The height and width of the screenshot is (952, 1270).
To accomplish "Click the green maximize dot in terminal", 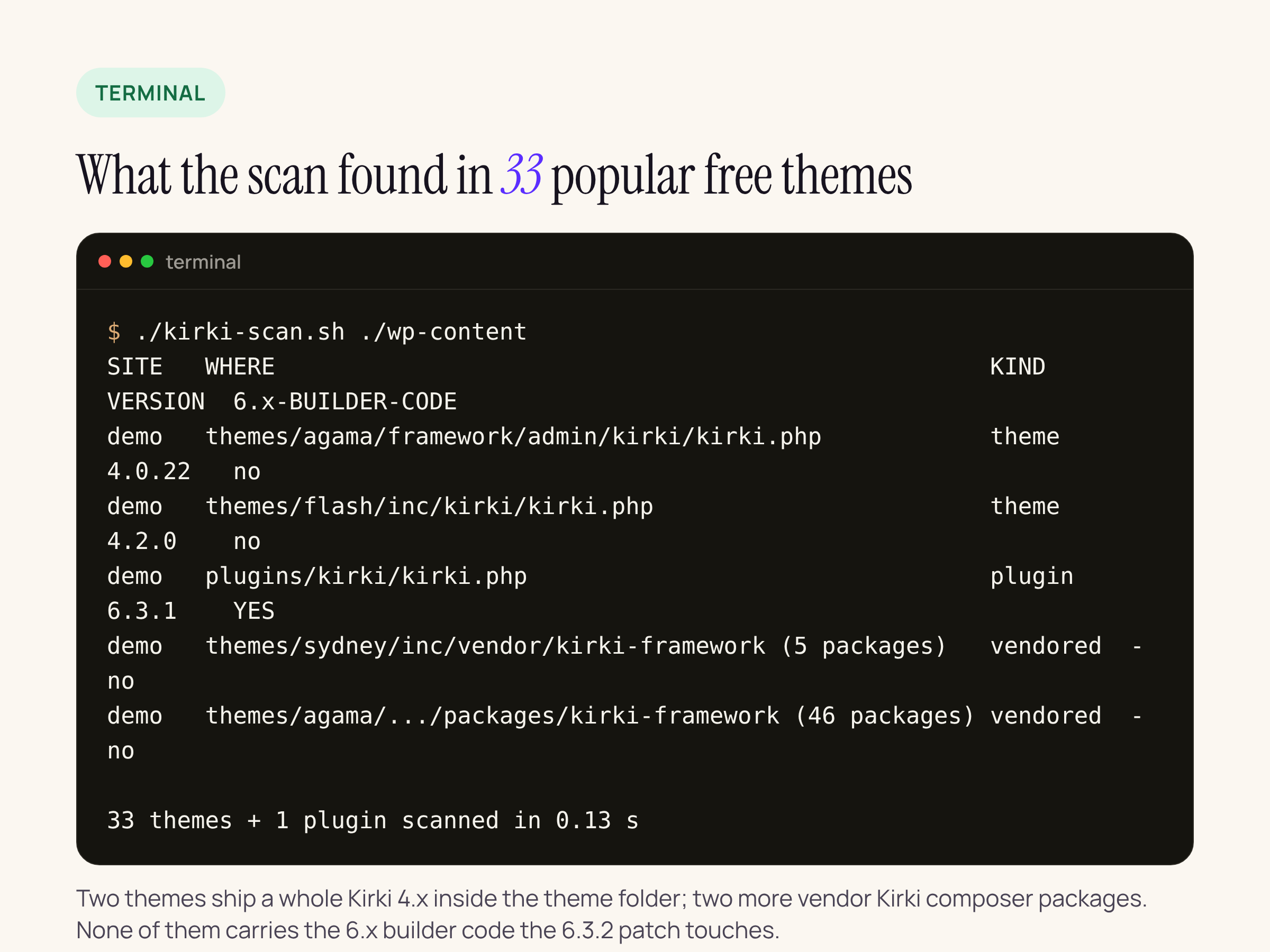I will (147, 262).
